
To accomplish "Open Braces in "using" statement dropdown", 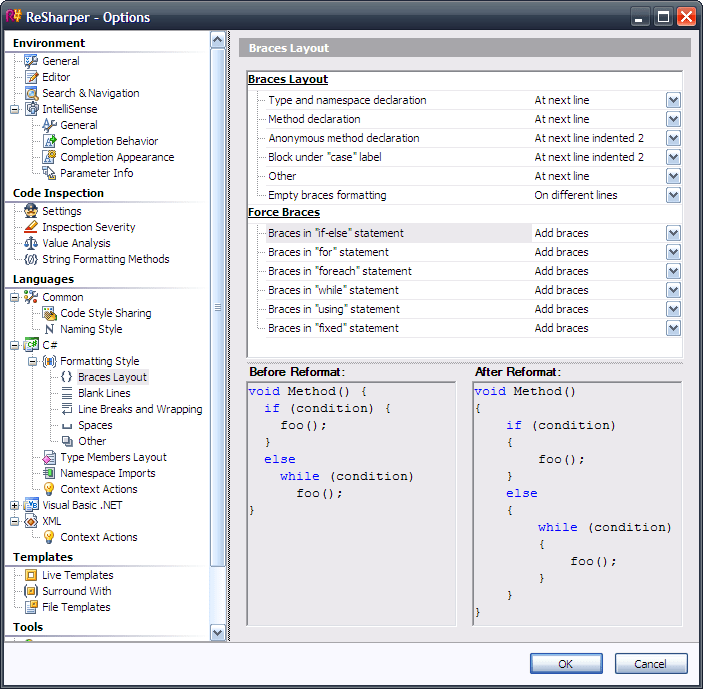I will pyautogui.click(x=673, y=309).
